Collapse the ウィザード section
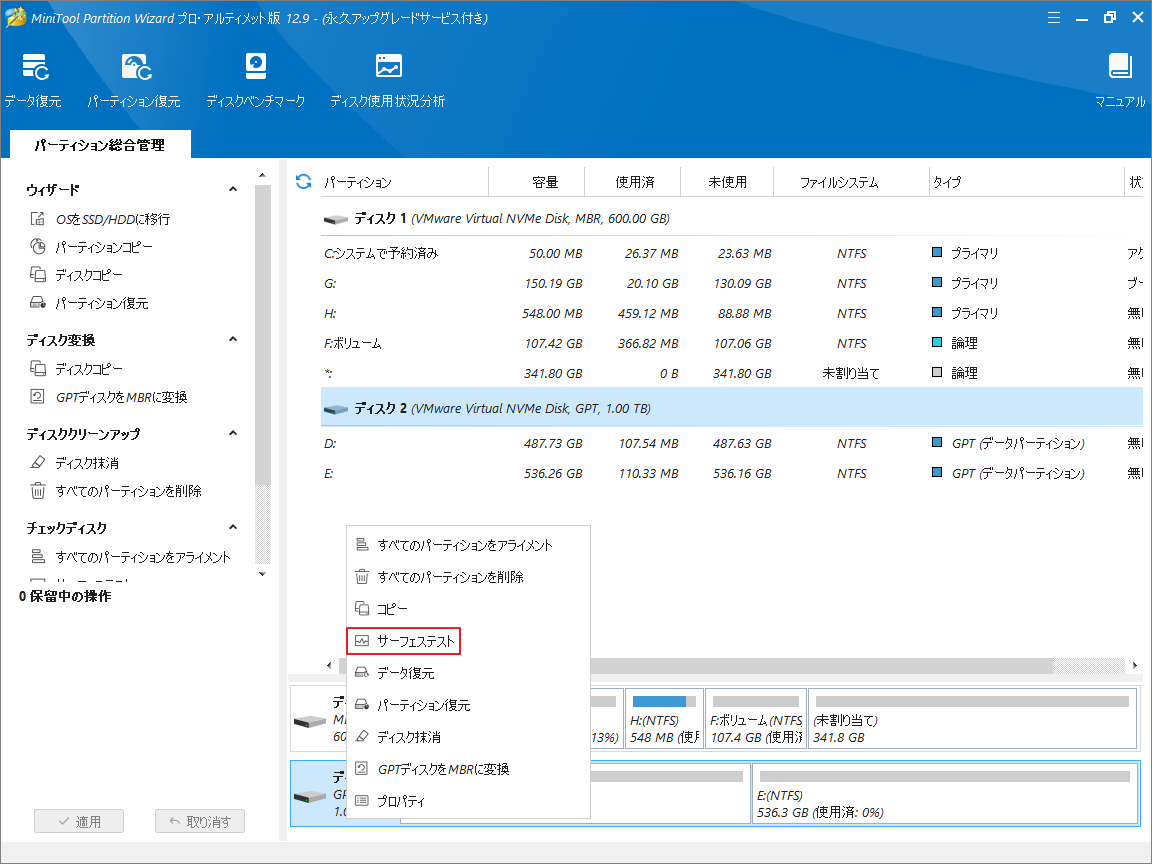The width and height of the screenshot is (1152, 864). click(233, 190)
